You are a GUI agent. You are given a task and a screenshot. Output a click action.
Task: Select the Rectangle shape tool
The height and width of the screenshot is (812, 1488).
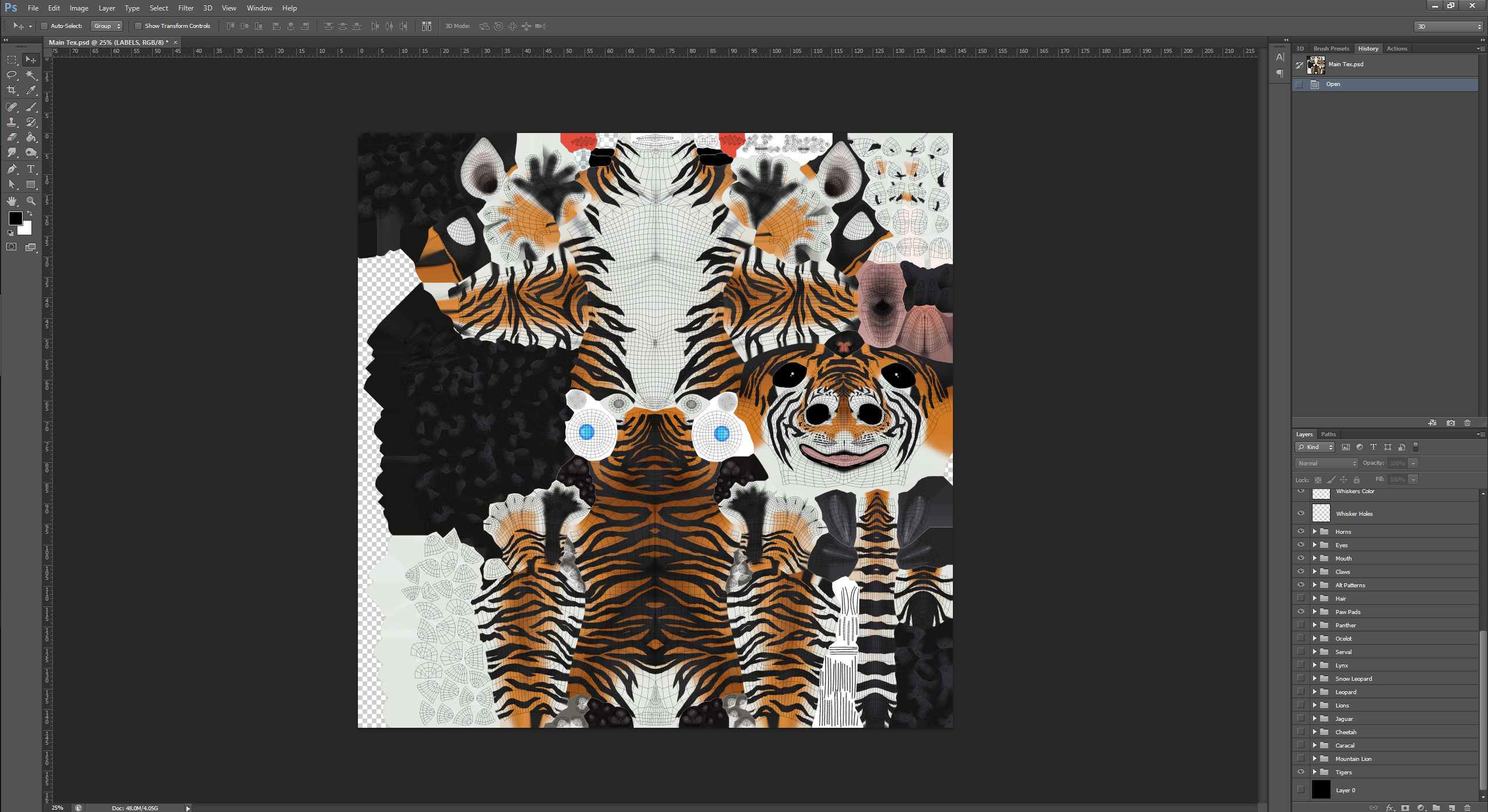point(31,184)
